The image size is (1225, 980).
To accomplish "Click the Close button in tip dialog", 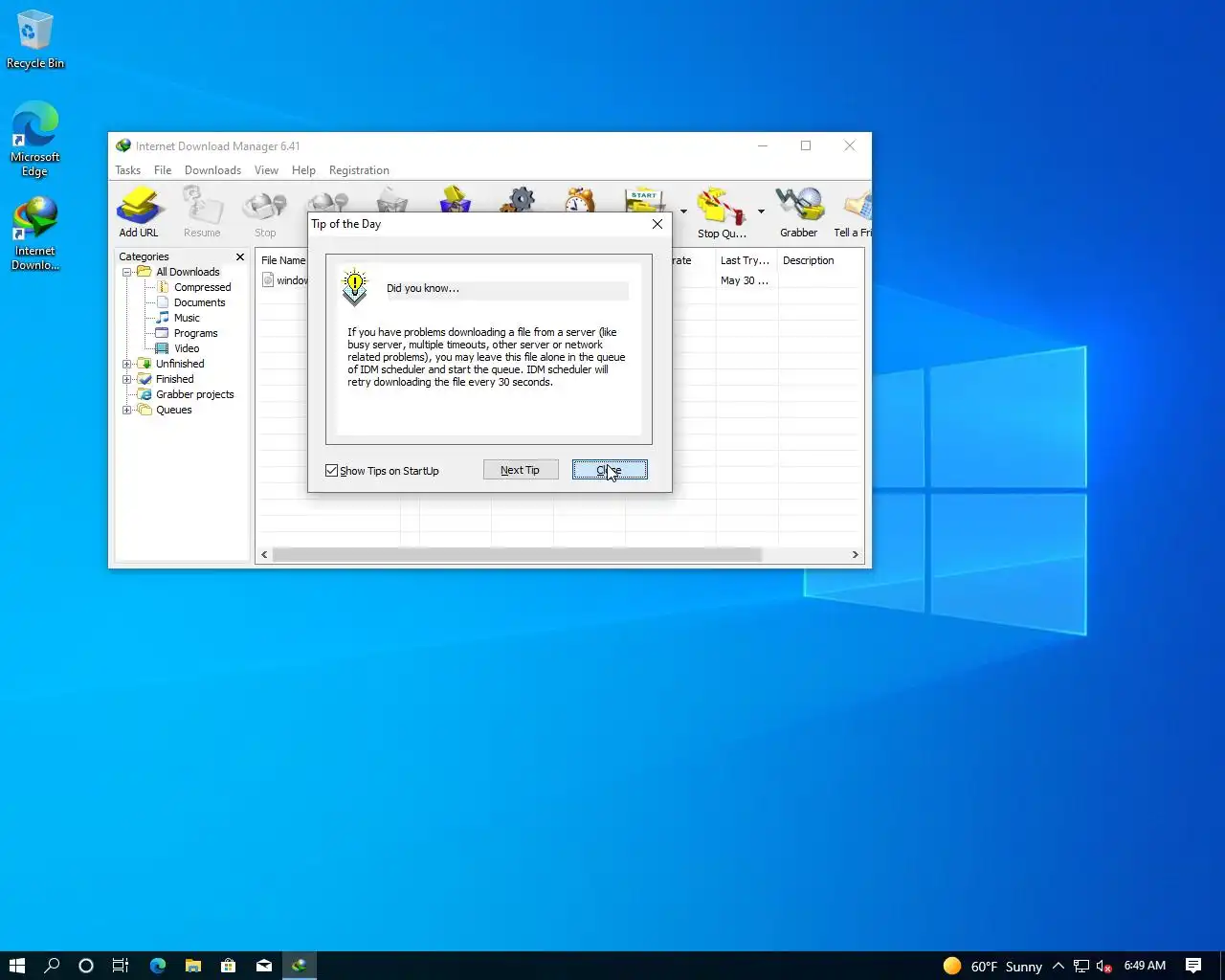I will click(610, 470).
